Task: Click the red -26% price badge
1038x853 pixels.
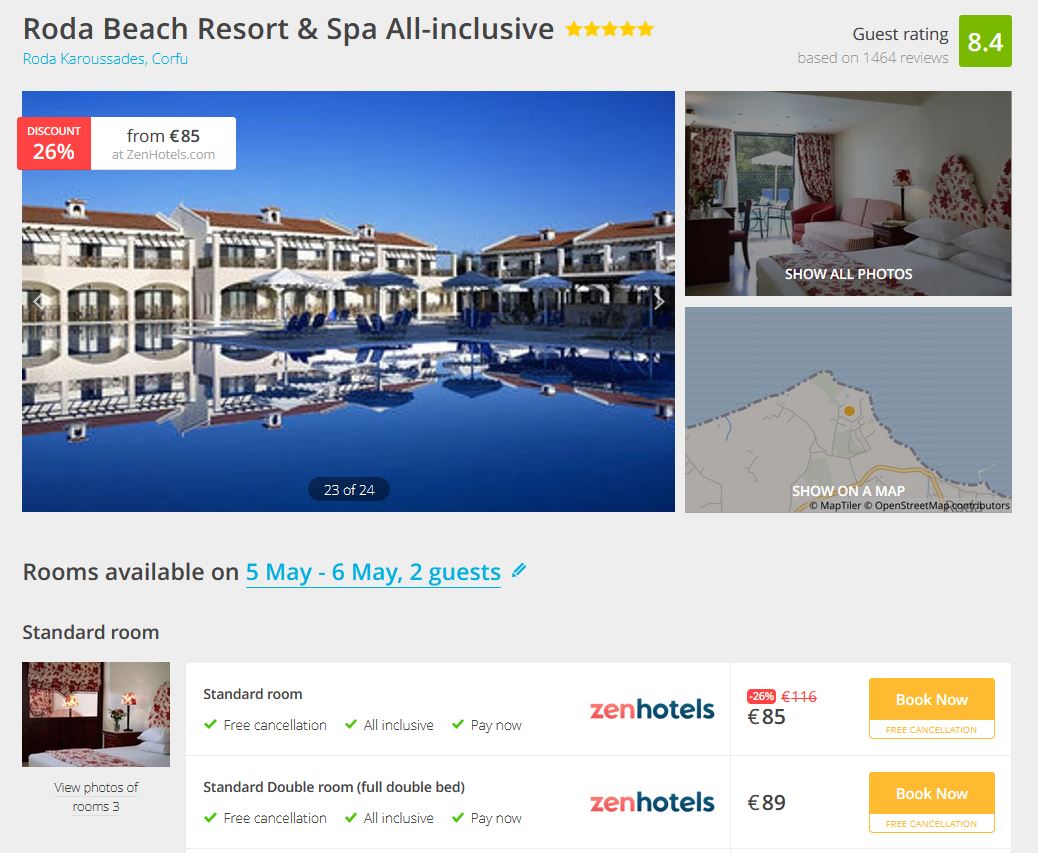Action: [761, 696]
